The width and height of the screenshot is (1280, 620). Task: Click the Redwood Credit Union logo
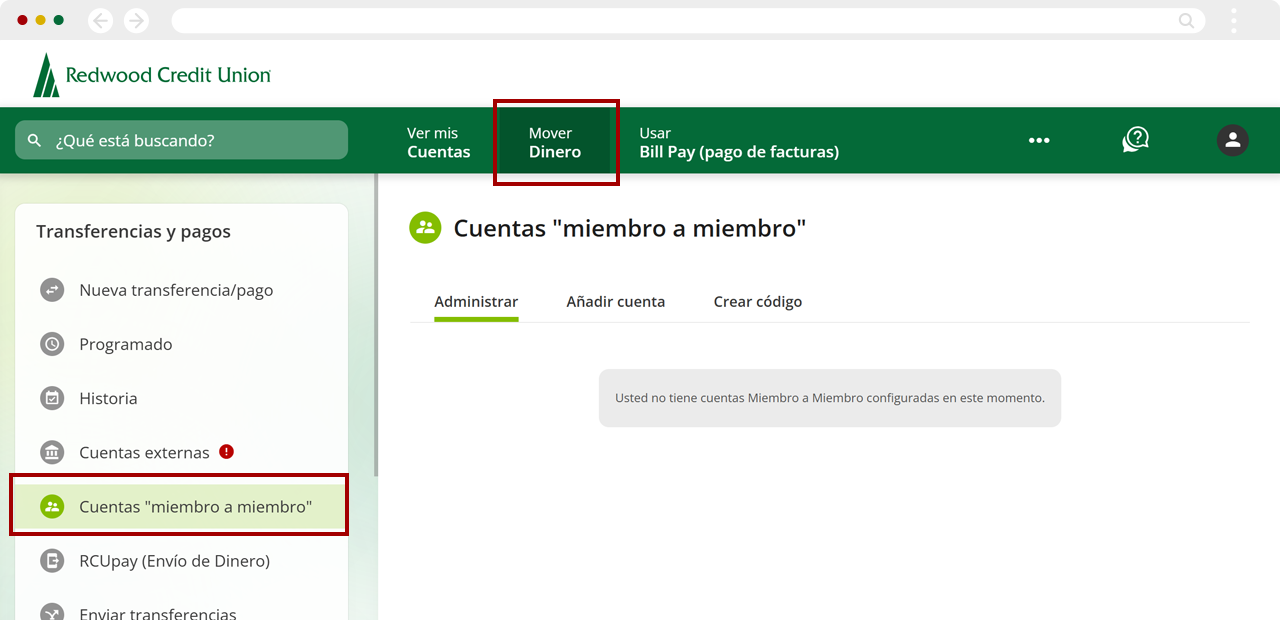tap(152, 75)
